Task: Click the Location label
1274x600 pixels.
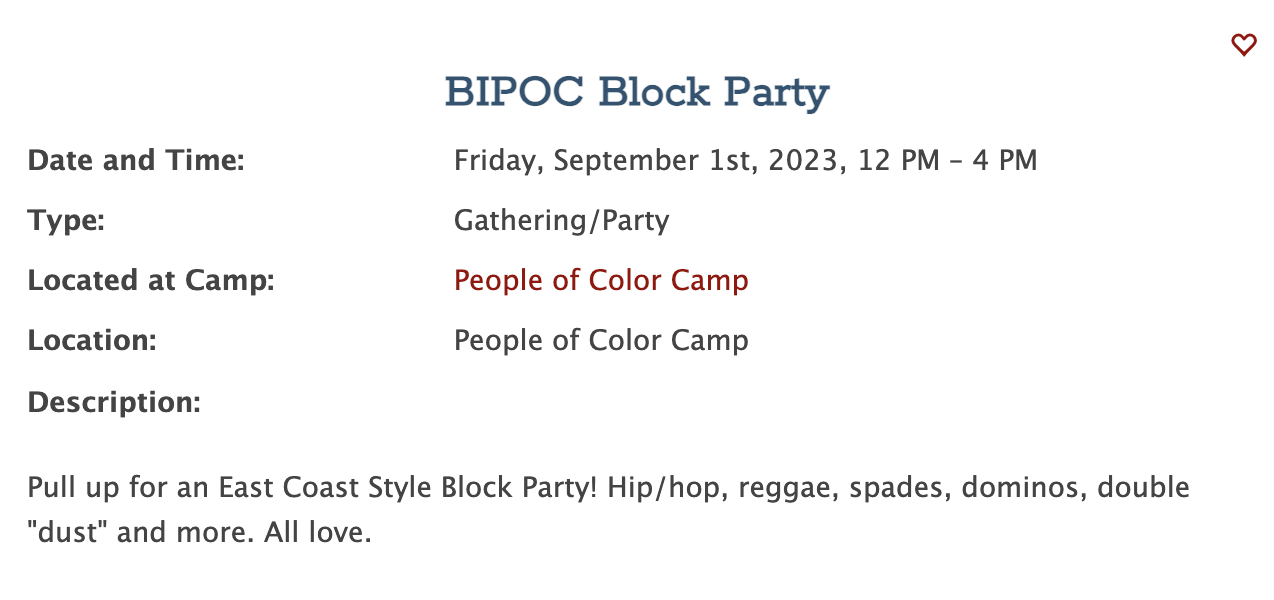Action: click(x=92, y=340)
